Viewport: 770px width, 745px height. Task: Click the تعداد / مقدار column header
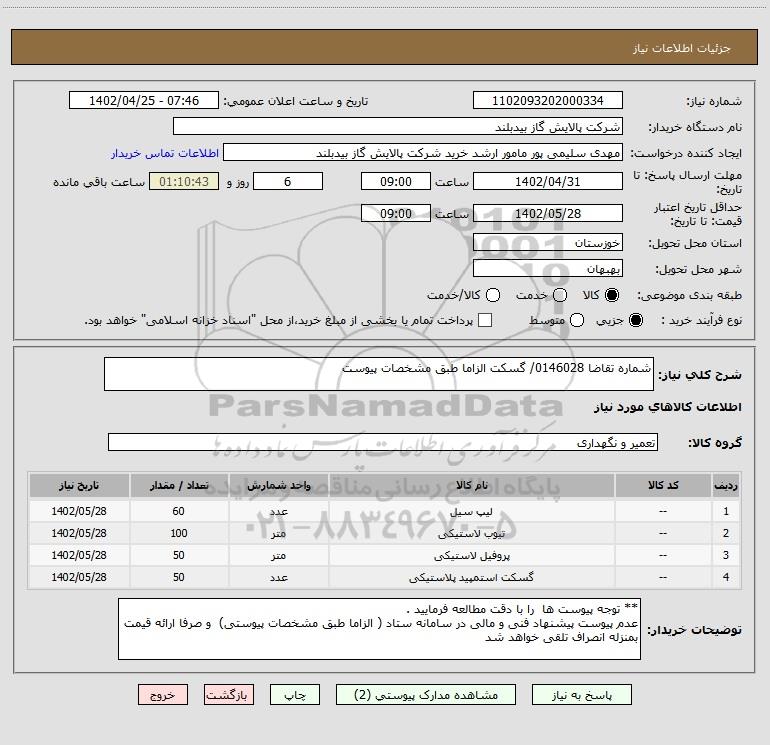[179, 485]
